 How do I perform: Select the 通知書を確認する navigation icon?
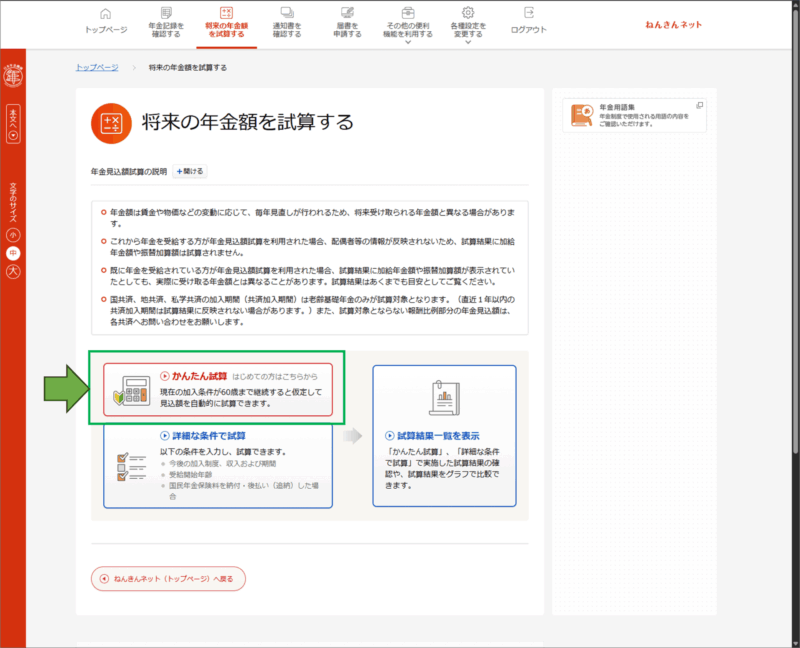288,13
